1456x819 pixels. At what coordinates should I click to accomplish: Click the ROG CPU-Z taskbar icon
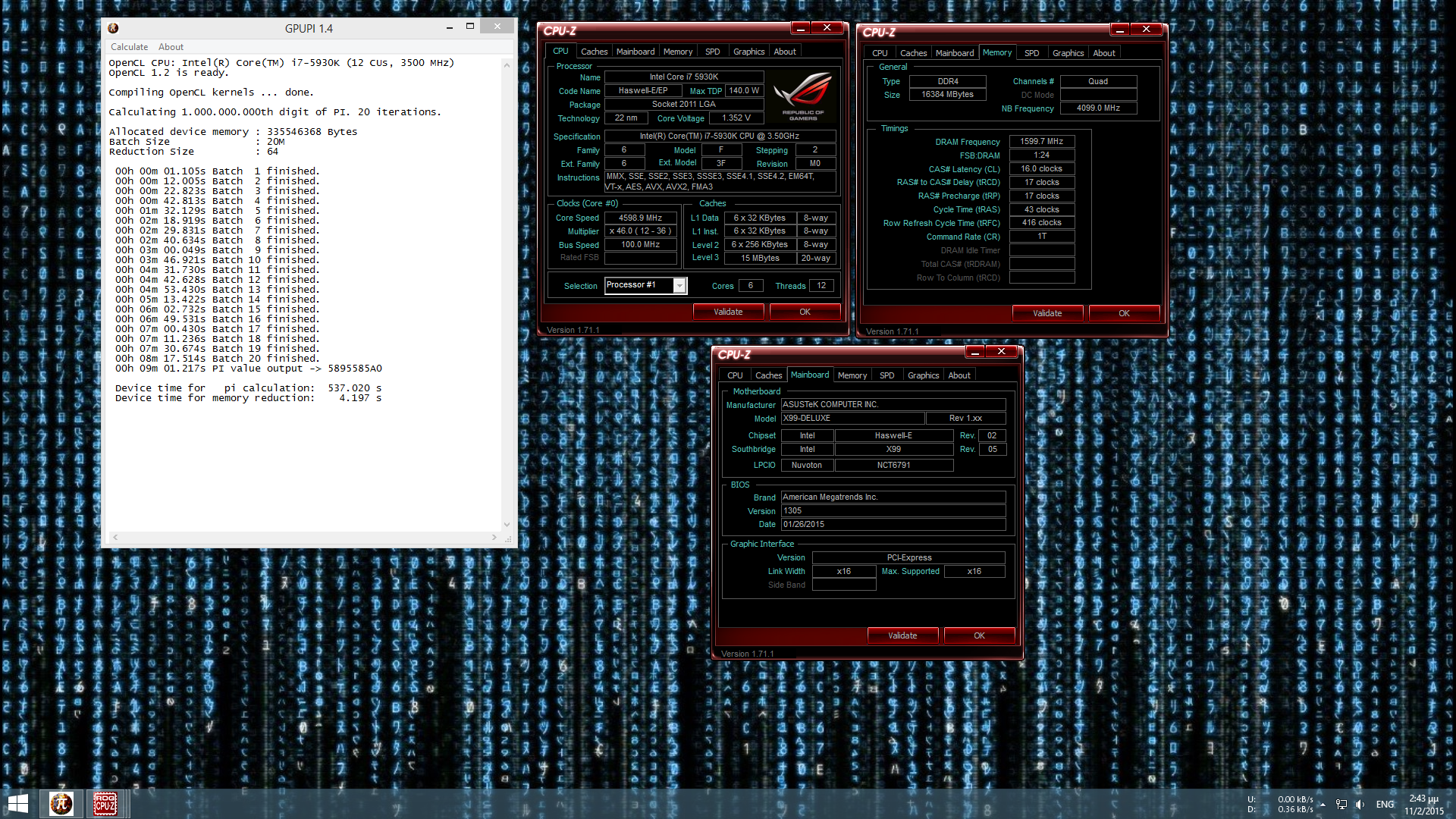pos(105,804)
